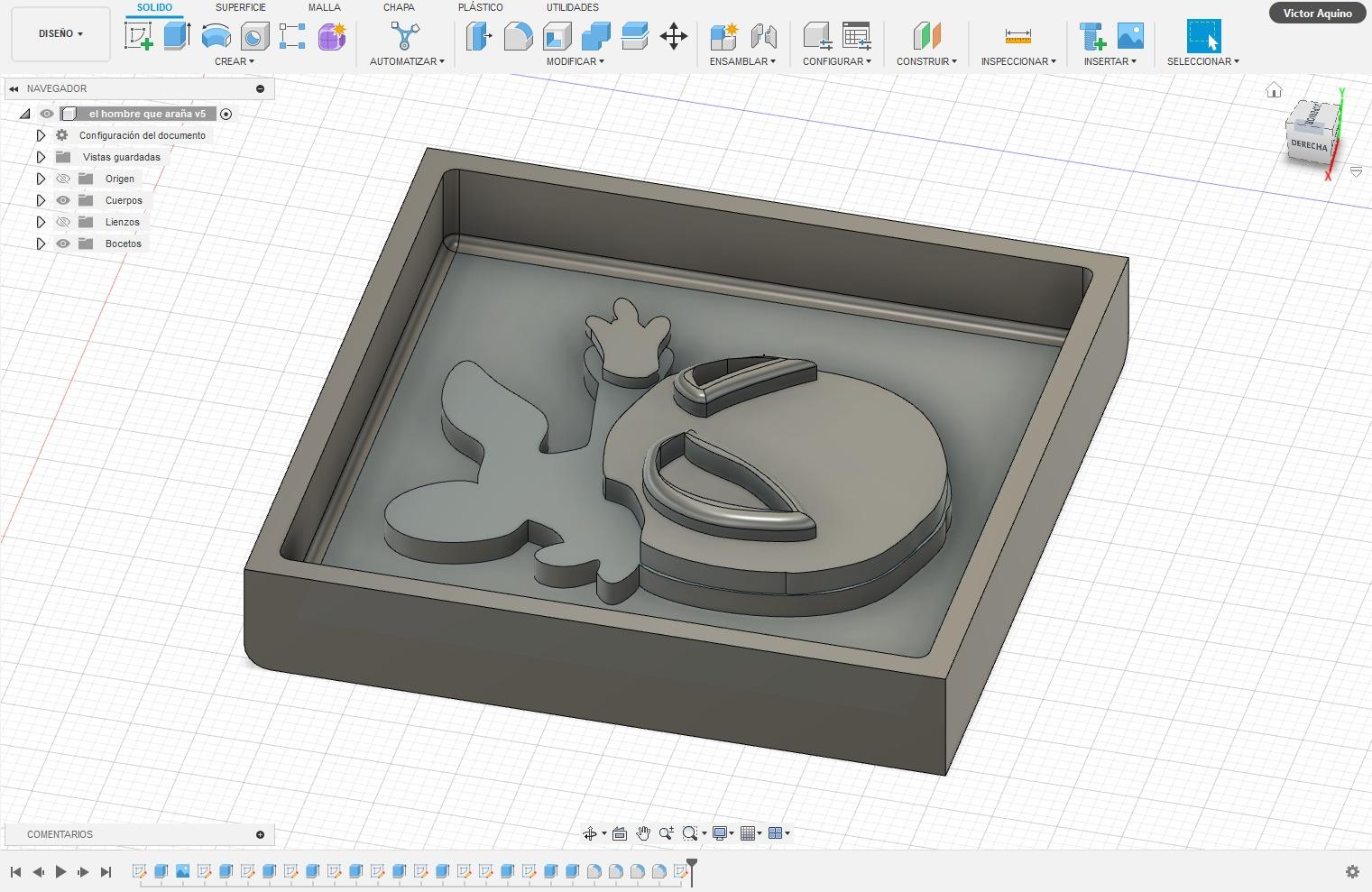Select the Offset Face tool
Image resolution: width=1372 pixels, height=892 pixels.
tap(634, 36)
